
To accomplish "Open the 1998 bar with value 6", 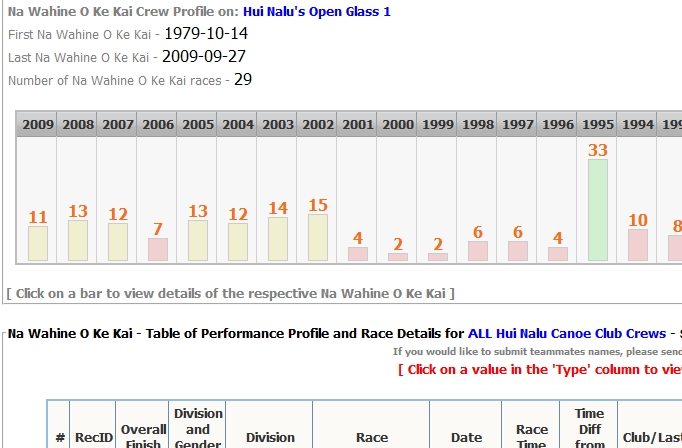I will tap(478, 251).
